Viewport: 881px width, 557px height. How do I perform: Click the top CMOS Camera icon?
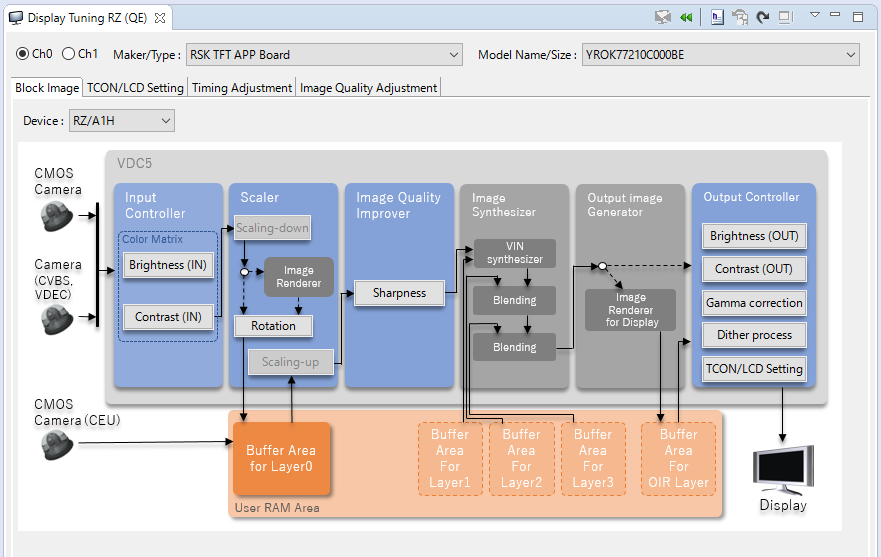[56, 215]
